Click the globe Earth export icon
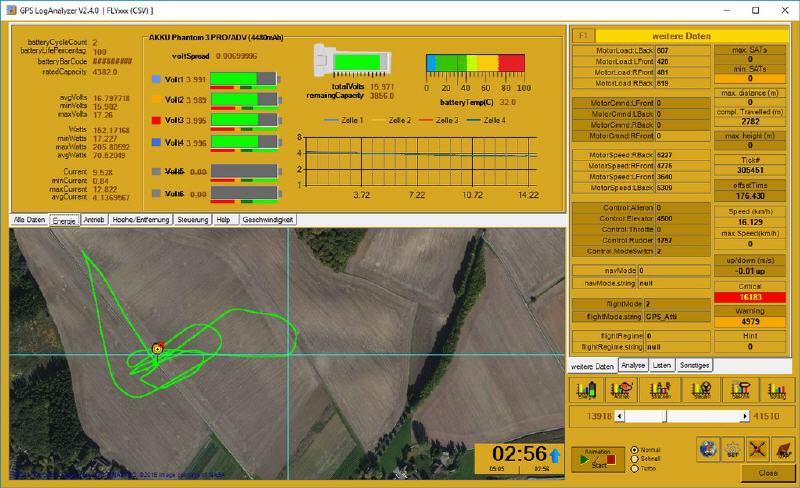 click(708, 449)
